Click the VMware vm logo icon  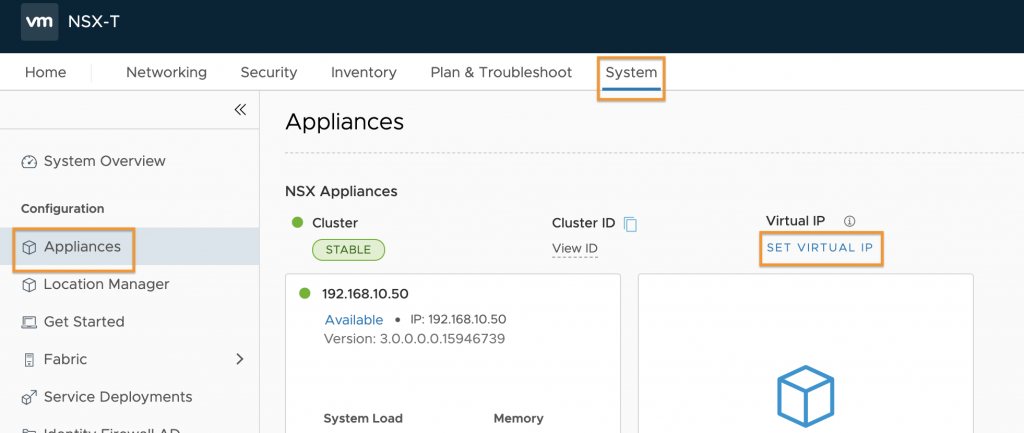pos(39,22)
